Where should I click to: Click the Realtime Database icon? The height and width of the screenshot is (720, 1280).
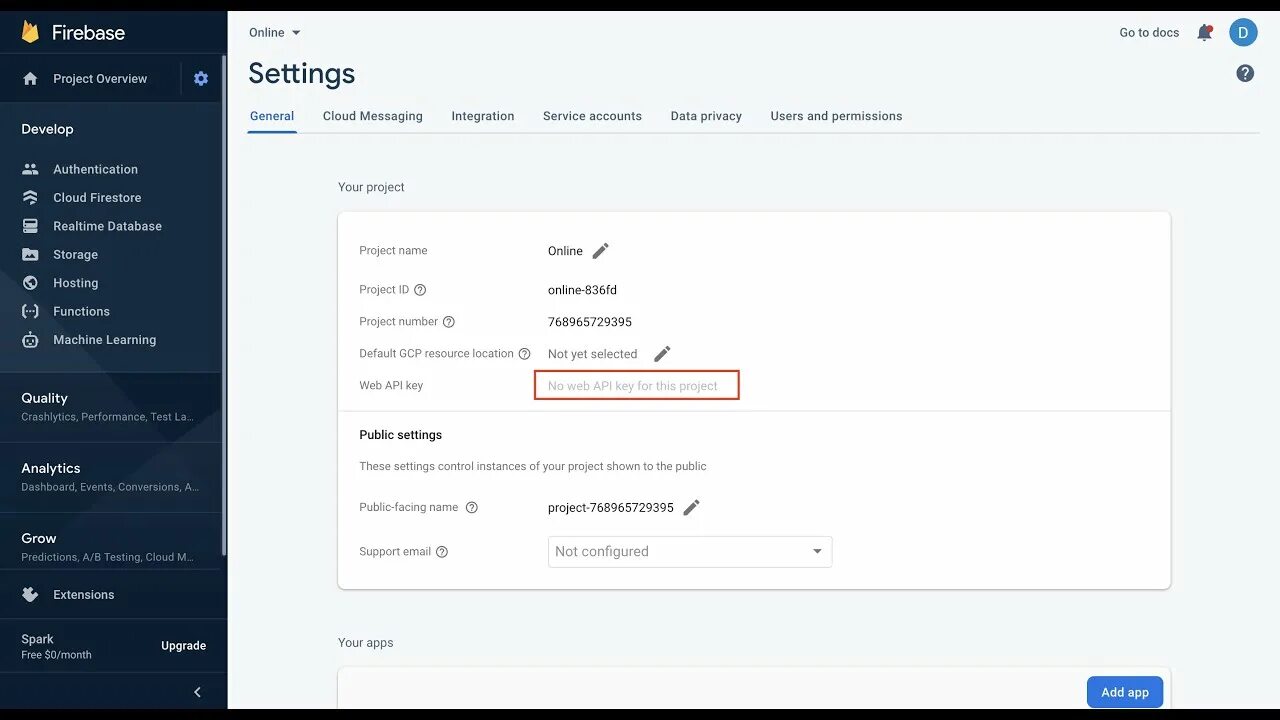tap(30, 226)
